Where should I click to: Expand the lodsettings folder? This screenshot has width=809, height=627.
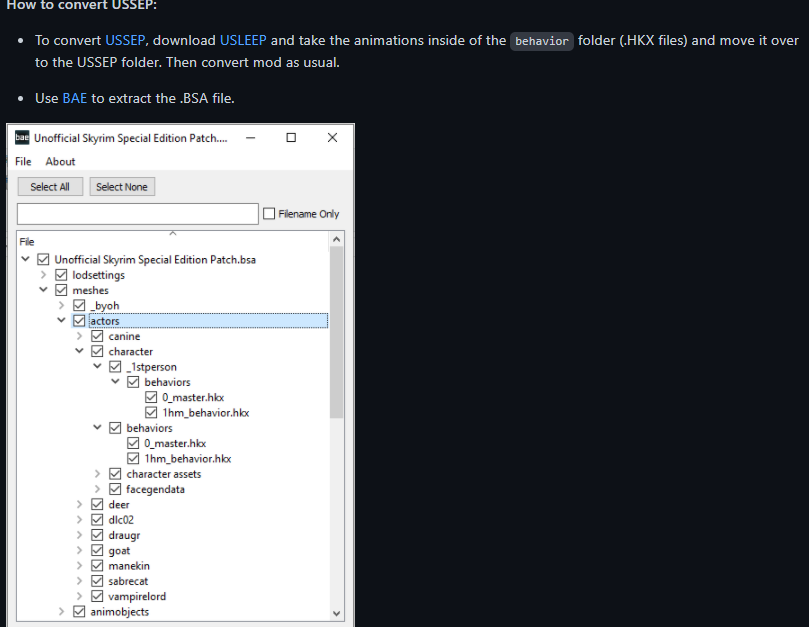(x=43, y=275)
